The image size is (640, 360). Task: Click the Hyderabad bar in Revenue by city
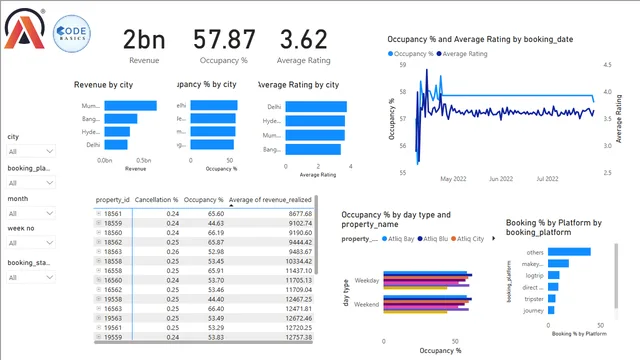tap(117, 131)
